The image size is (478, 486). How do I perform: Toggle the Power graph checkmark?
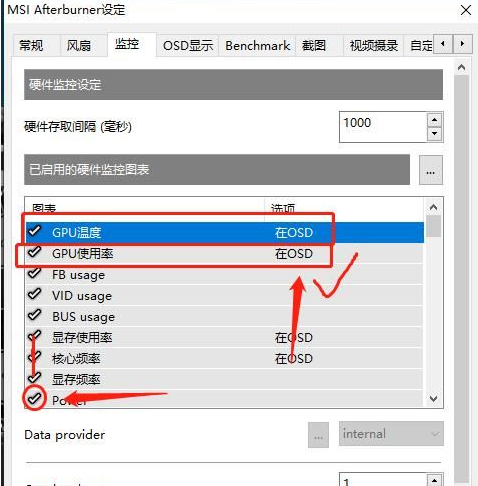(x=34, y=398)
